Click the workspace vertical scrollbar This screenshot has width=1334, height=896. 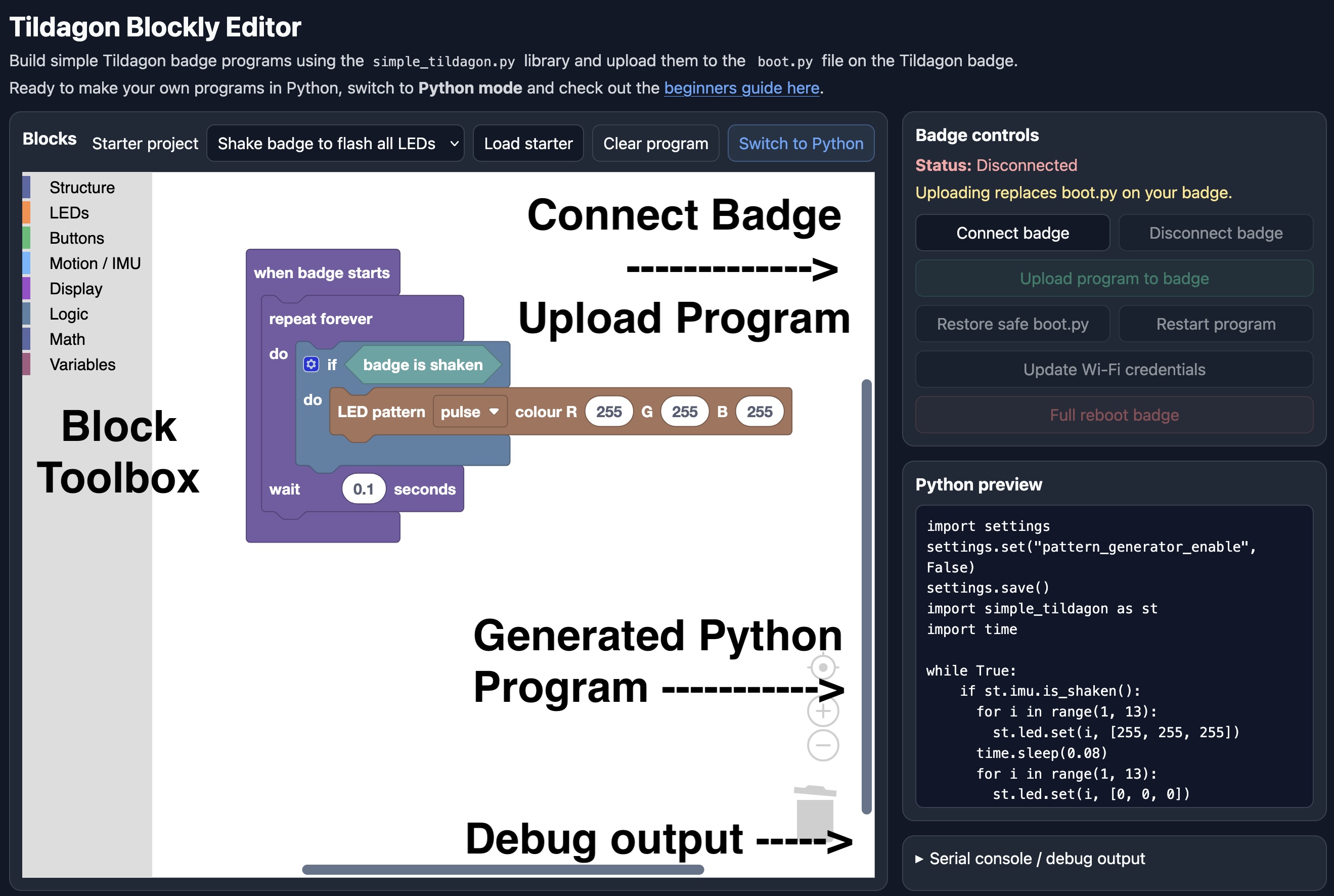coord(866,597)
